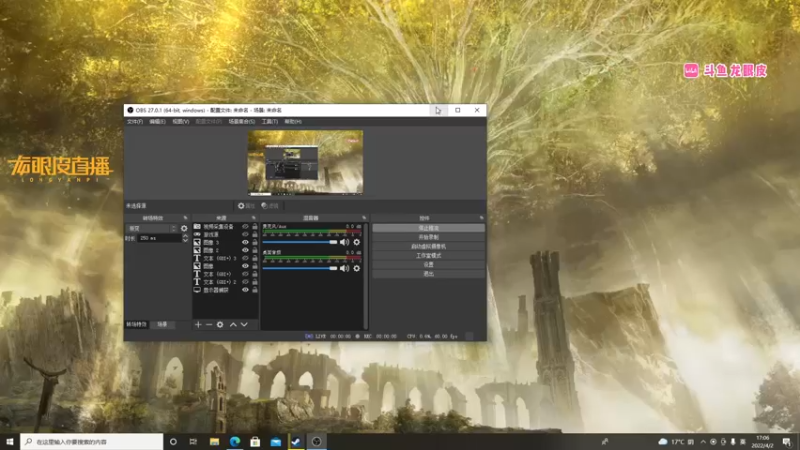Hide the 图像 3 source
The image size is (800, 450).
pos(245,242)
